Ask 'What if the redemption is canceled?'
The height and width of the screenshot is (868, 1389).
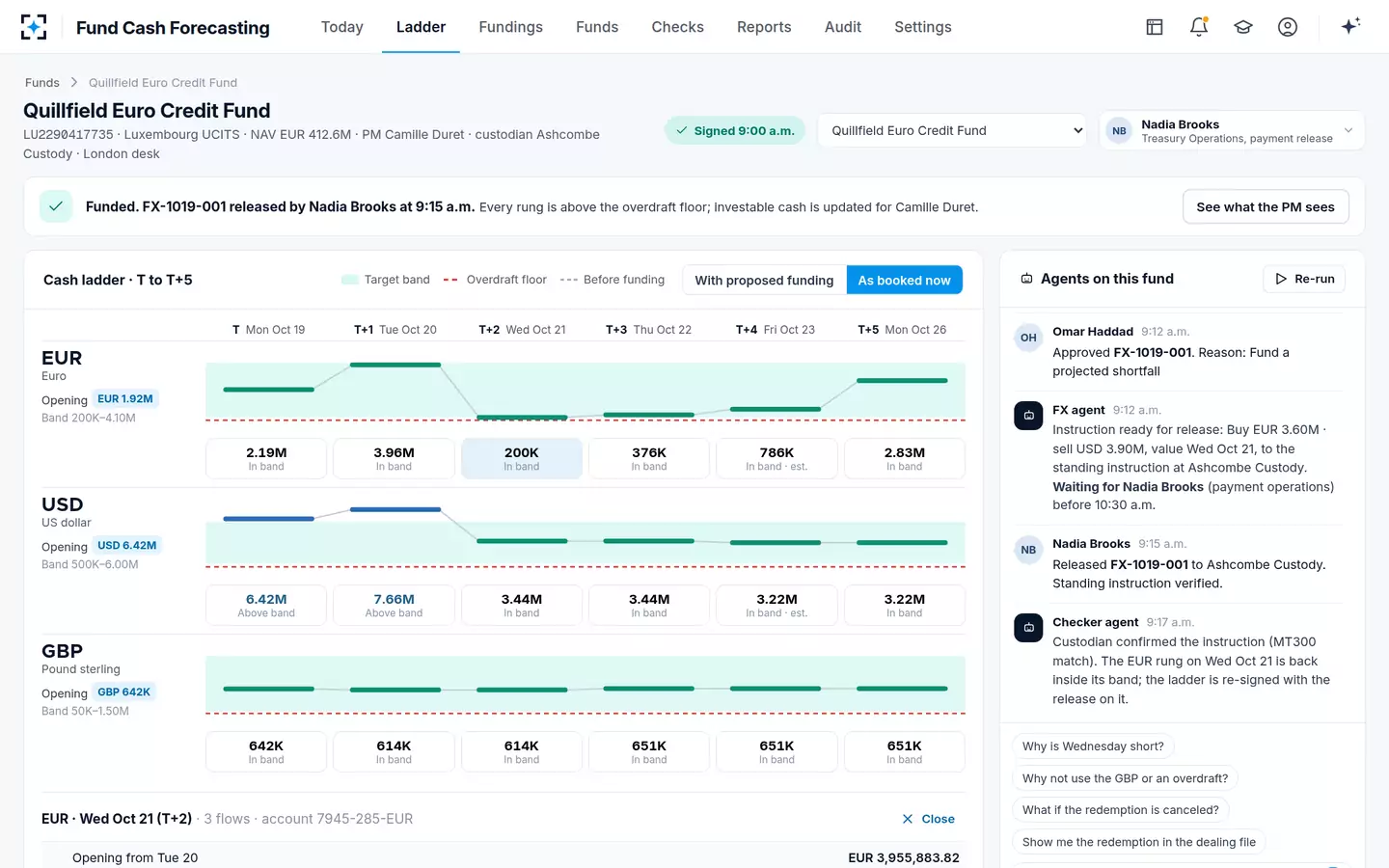[1121, 810]
